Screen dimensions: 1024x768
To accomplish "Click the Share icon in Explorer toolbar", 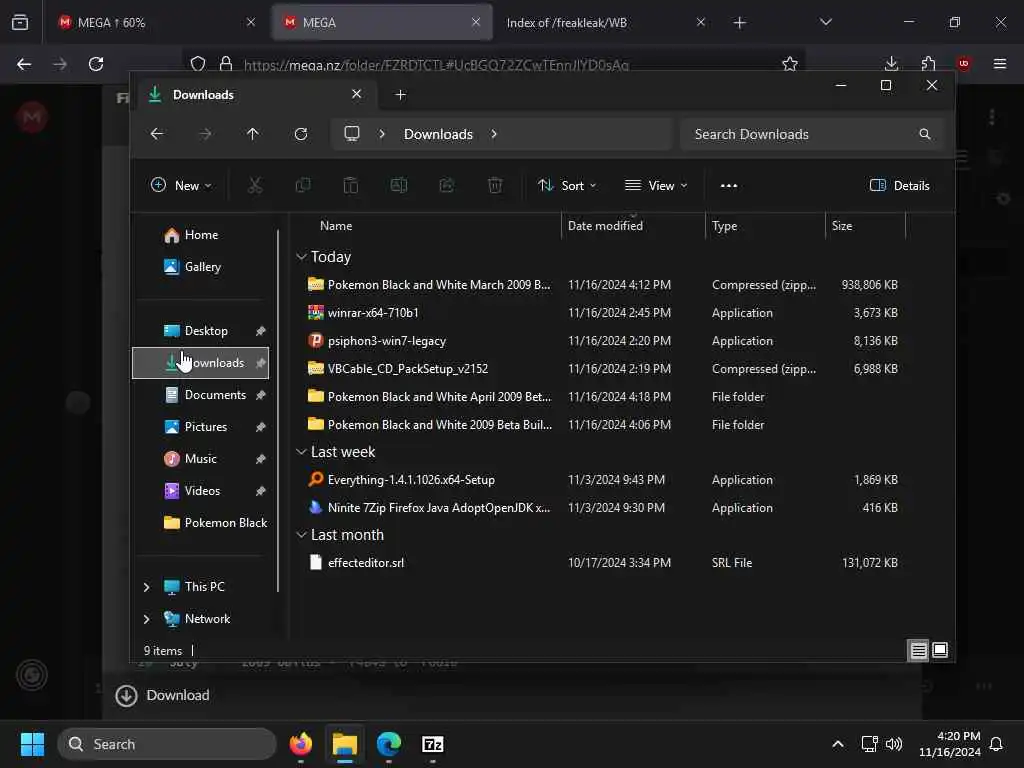I will [447, 185].
